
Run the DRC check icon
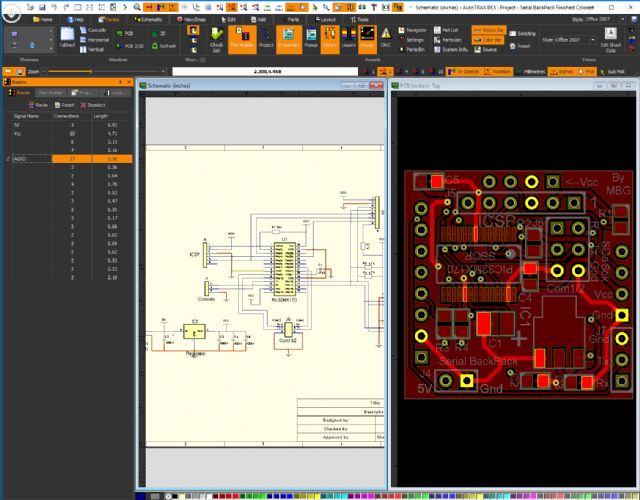(x=385, y=38)
